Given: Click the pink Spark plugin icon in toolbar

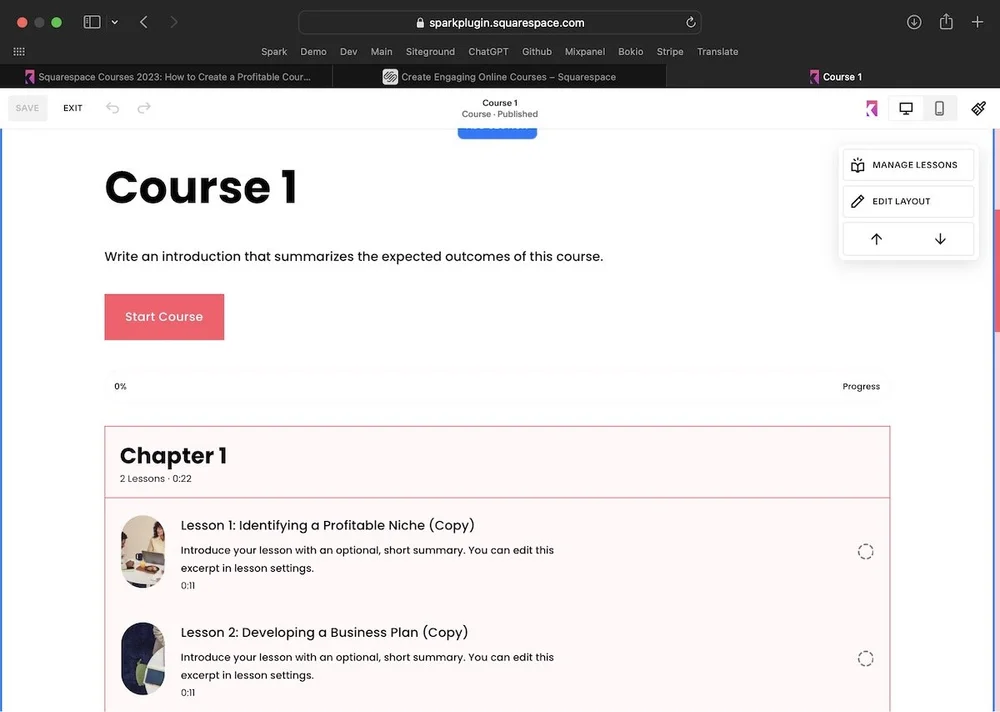Looking at the screenshot, I should (871, 108).
